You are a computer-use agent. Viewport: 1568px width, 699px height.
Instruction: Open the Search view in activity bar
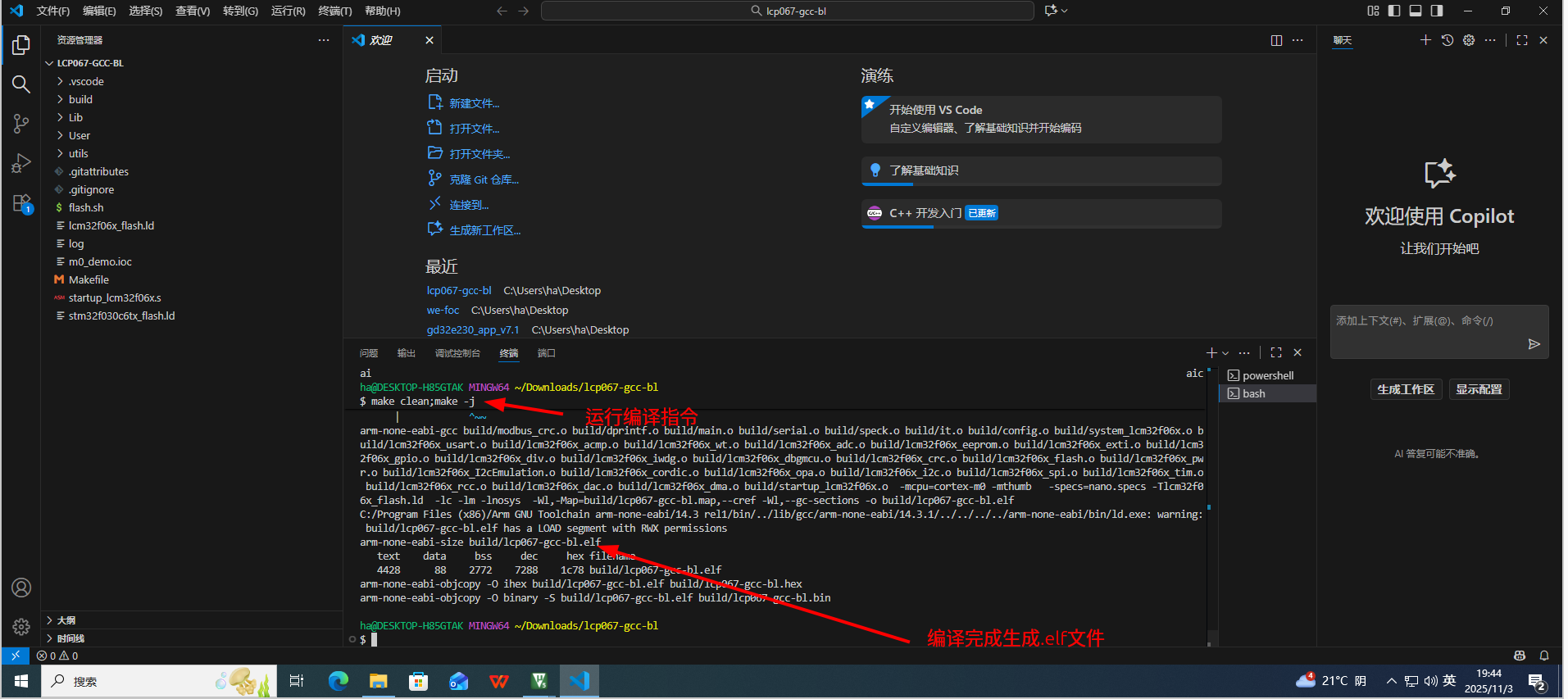[x=21, y=84]
